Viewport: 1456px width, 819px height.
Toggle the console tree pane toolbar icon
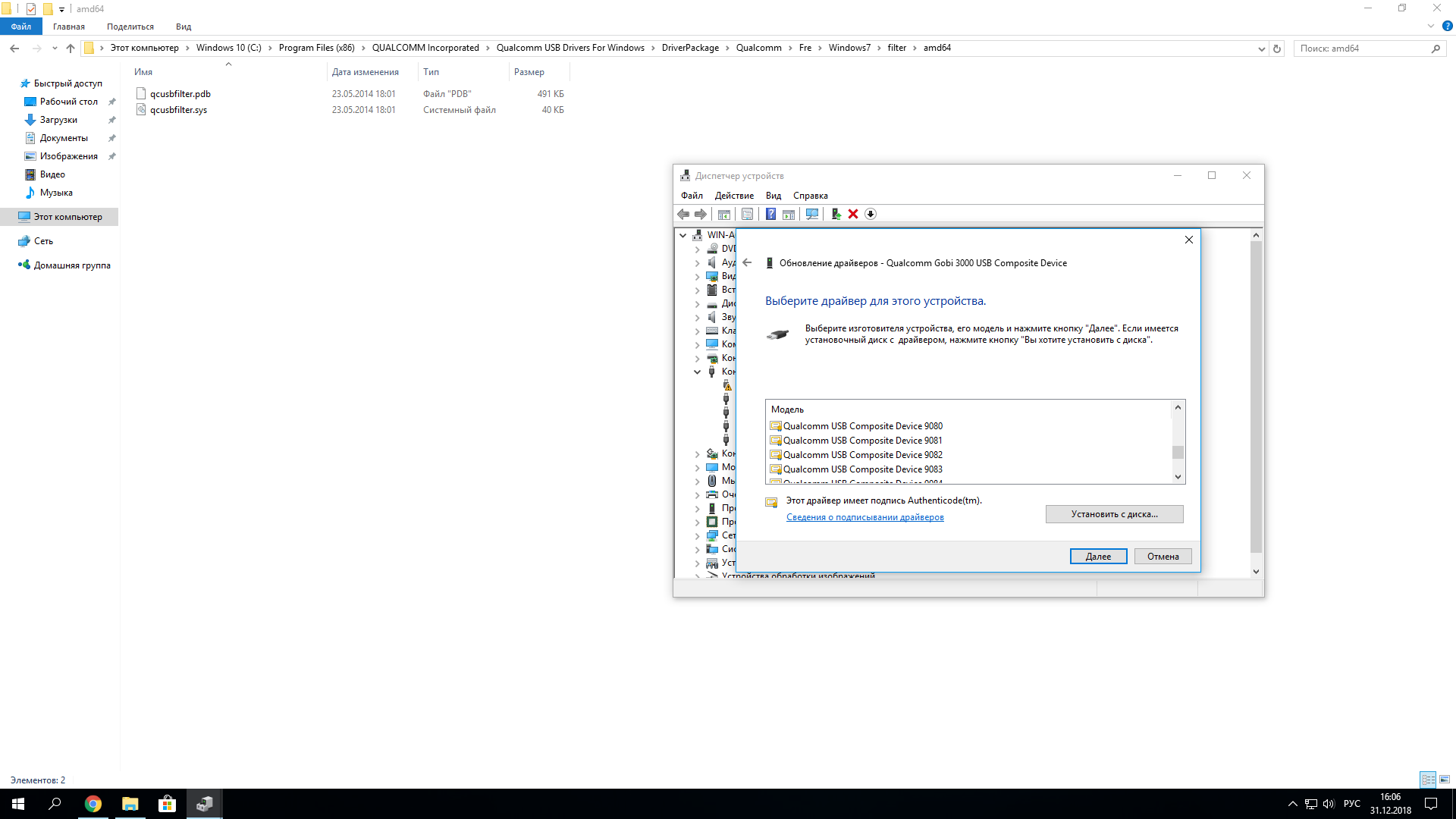[724, 214]
